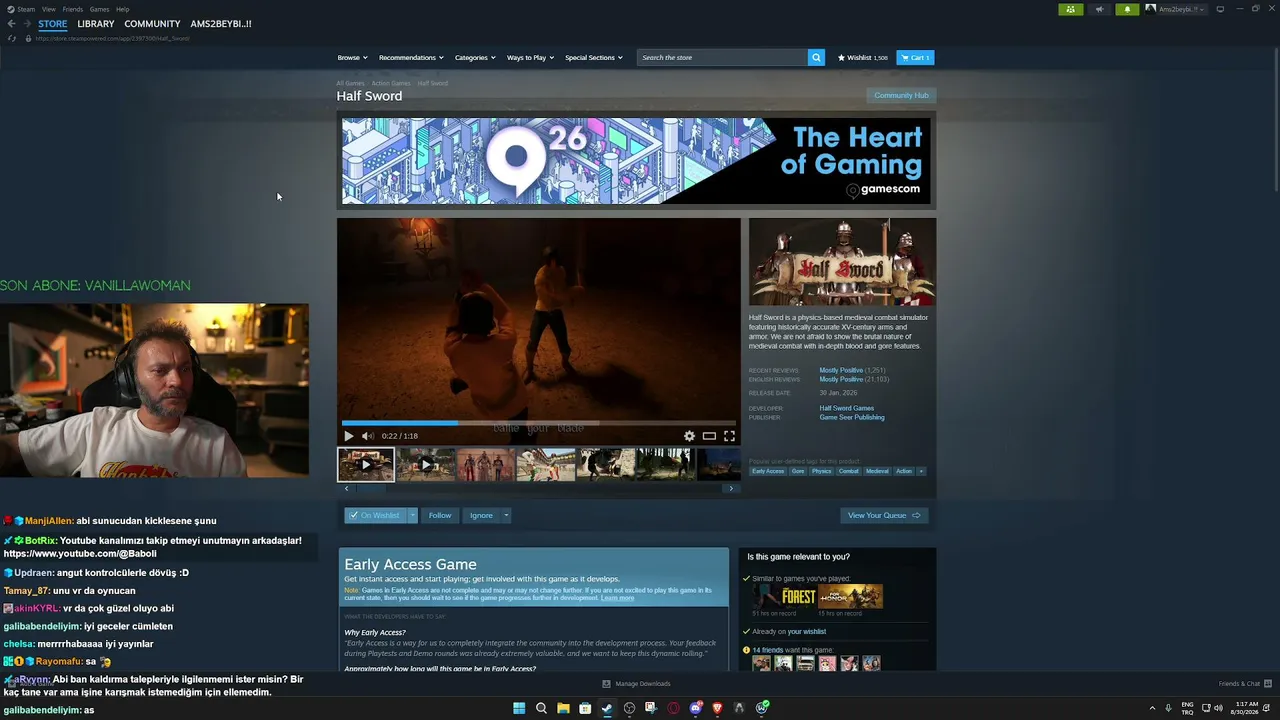
Task: Open the Help menu
Action: (122, 9)
